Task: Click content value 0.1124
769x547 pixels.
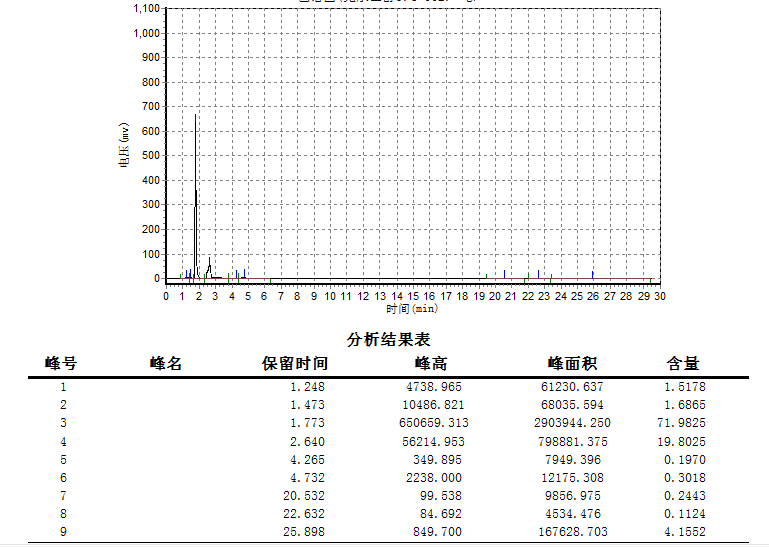Action: [685, 514]
